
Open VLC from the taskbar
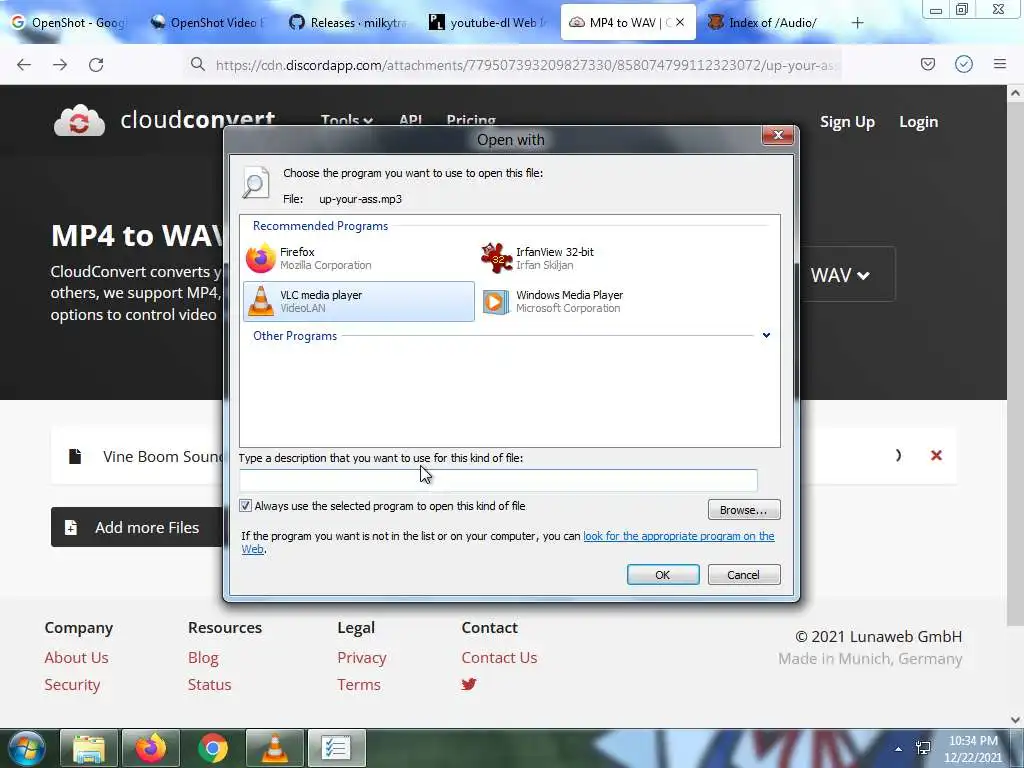pyautogui.click(x=274, y=748)
